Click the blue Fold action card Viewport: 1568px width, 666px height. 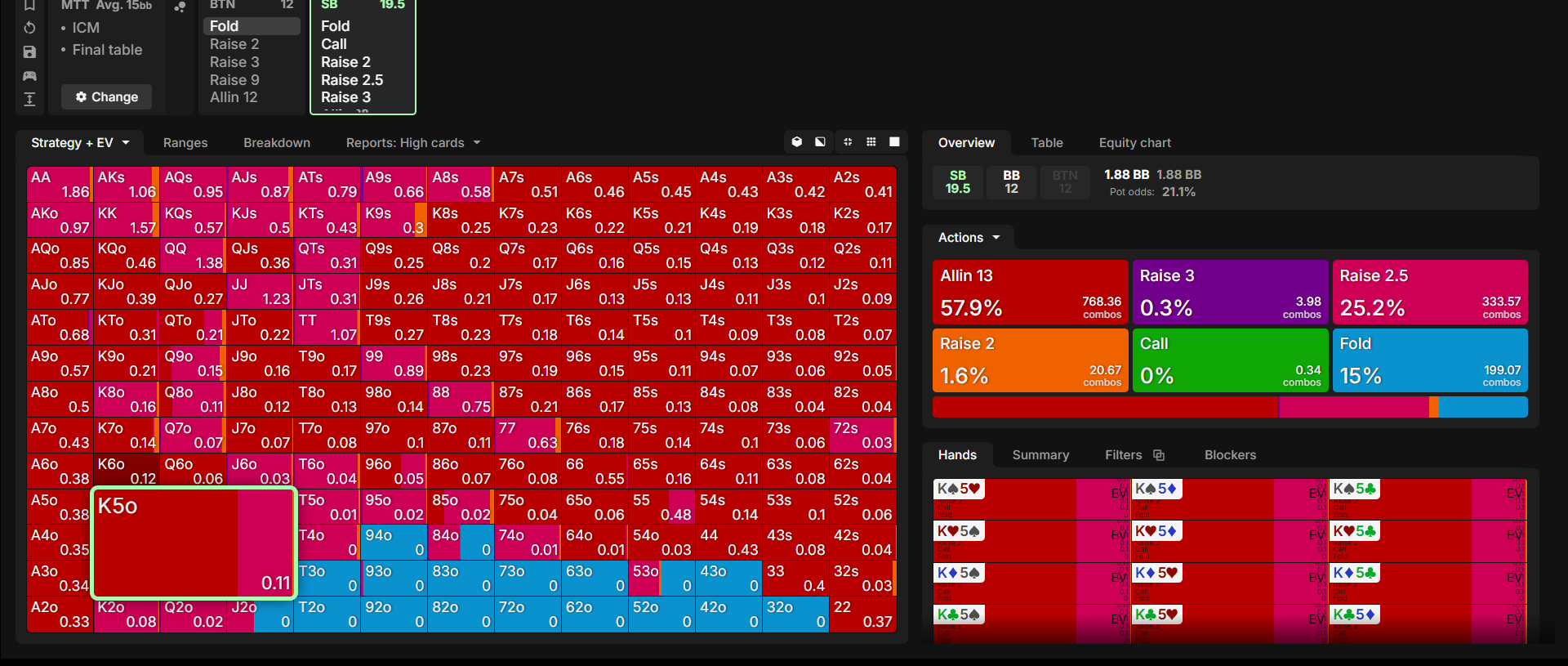pyautogui.click(x=1430, y=360)
